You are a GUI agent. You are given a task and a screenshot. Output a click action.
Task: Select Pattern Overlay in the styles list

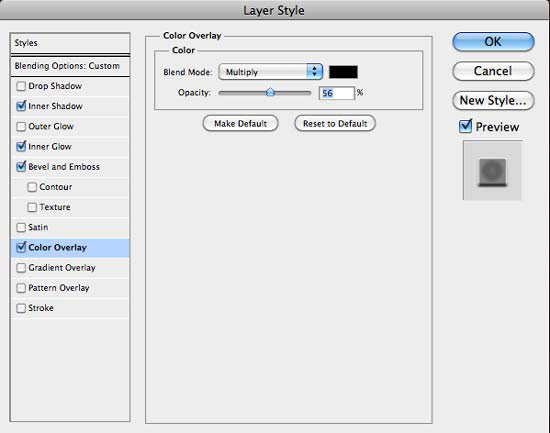pos(70,288)
